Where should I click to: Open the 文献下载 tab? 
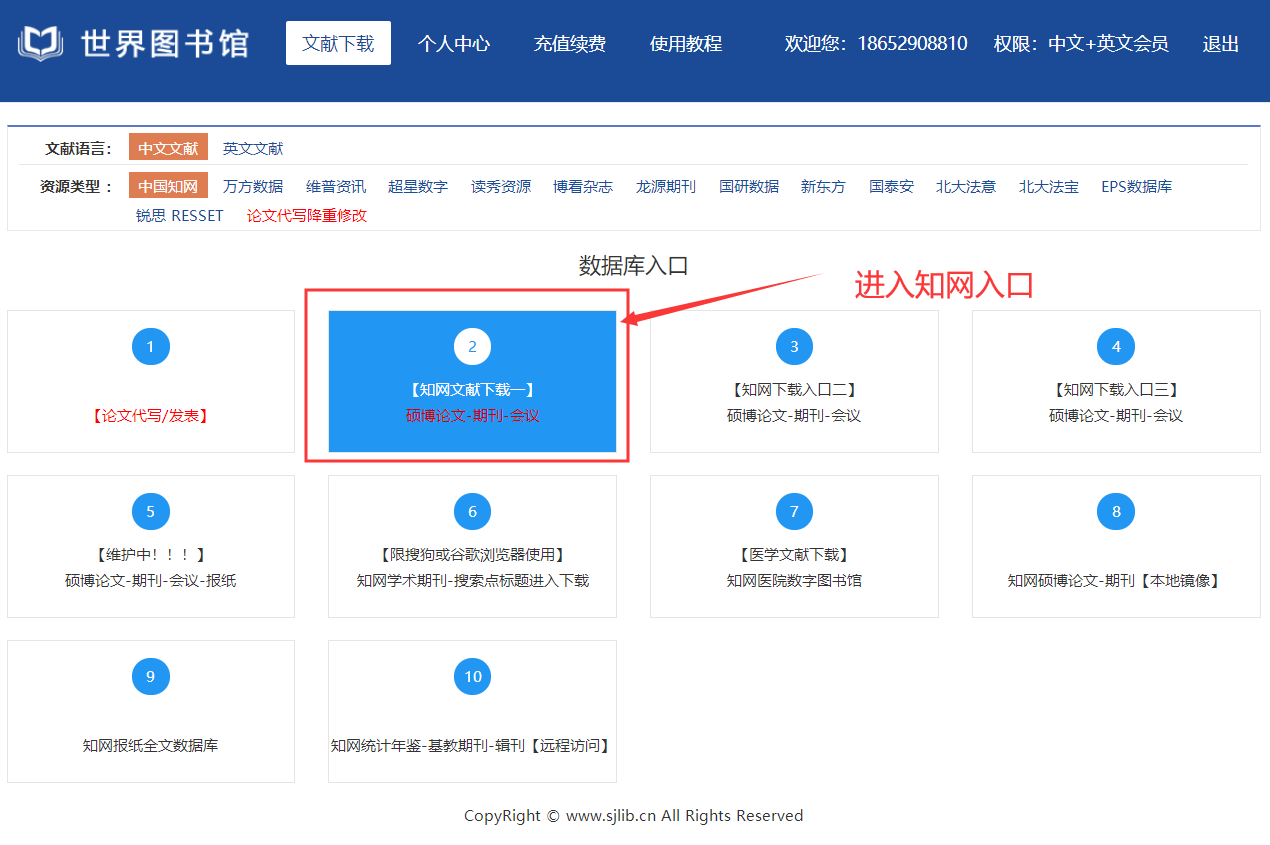(x=338, y=43)
